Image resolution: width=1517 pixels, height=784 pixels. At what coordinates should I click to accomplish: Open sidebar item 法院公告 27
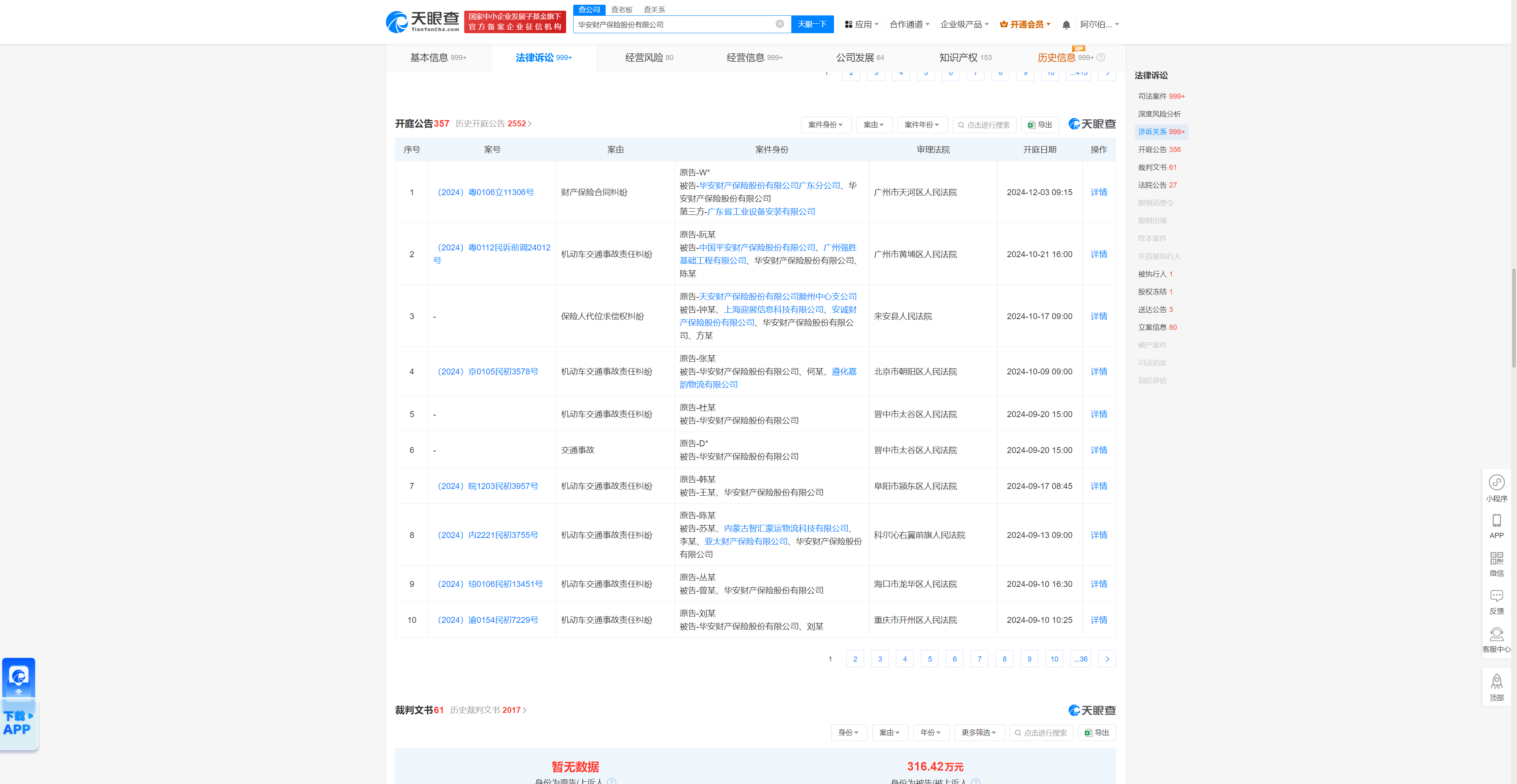click(1157, 185)
